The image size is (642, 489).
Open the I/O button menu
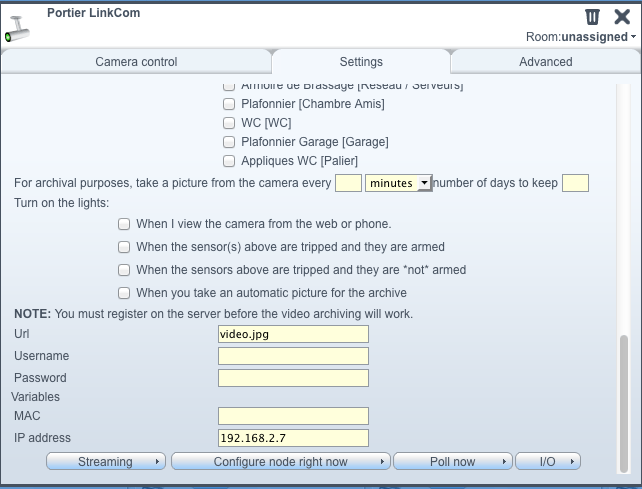(x=548, y=462)
